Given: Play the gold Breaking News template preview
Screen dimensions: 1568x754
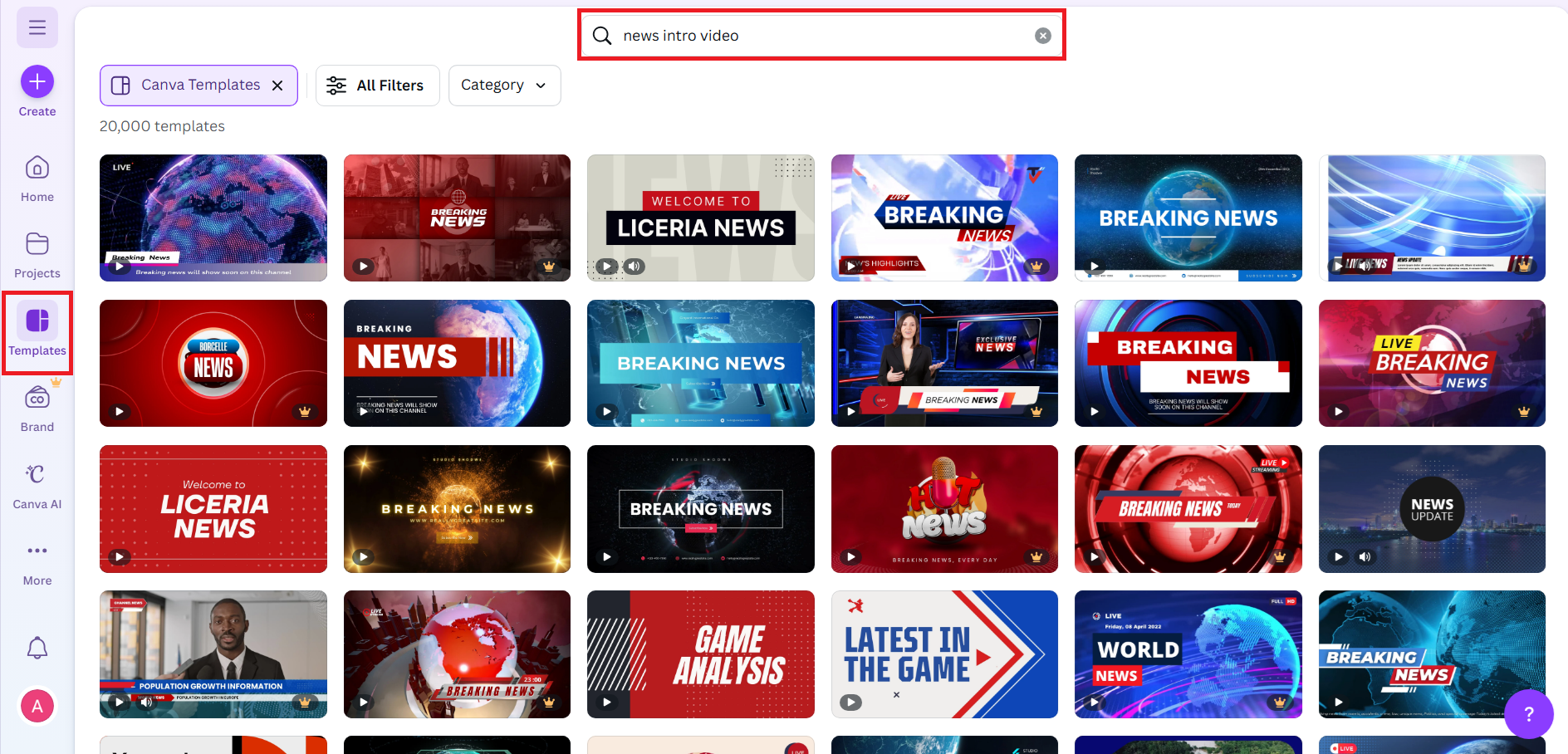Looking at the screenshot, I should tap(363, 557).
